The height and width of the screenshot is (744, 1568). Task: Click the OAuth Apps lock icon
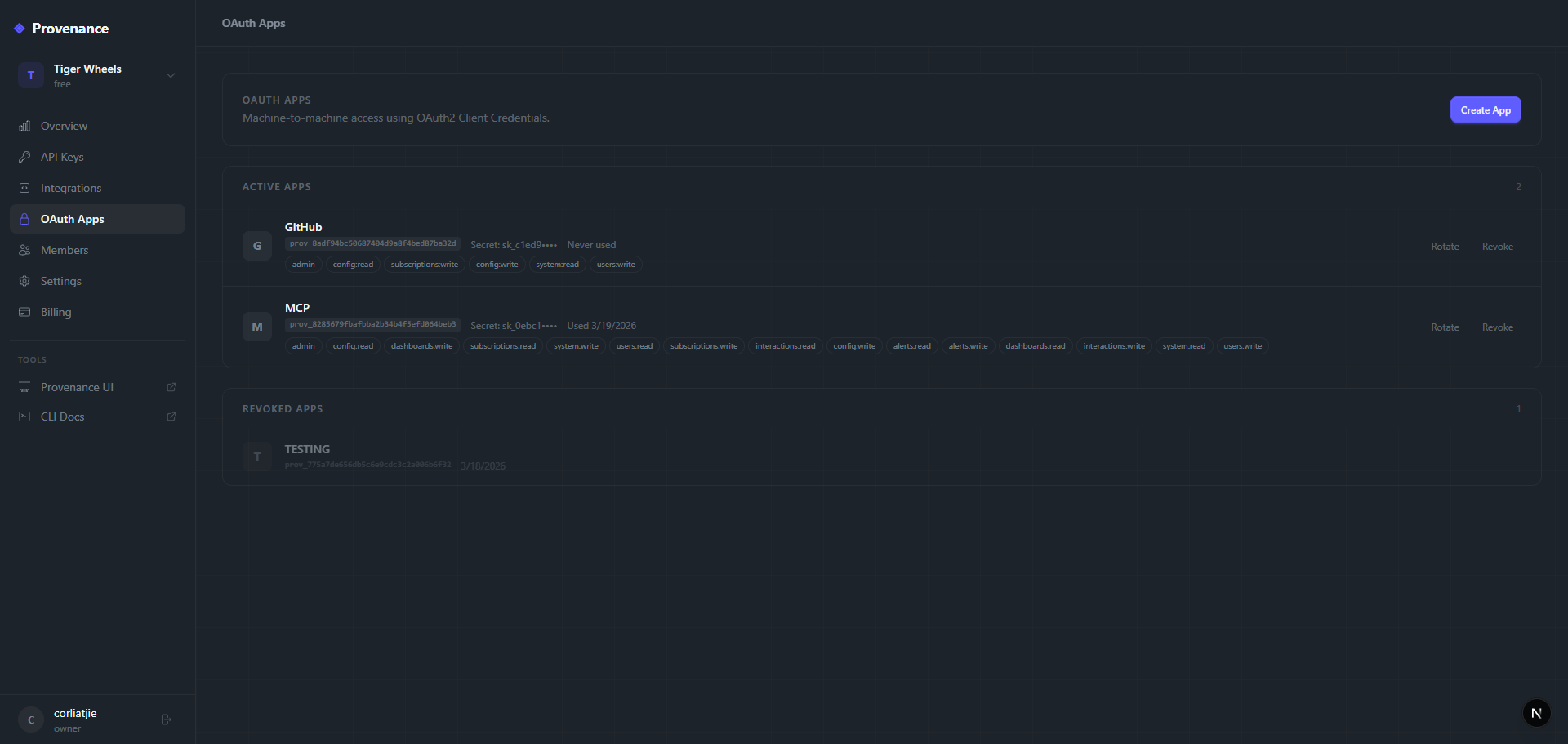25,219
